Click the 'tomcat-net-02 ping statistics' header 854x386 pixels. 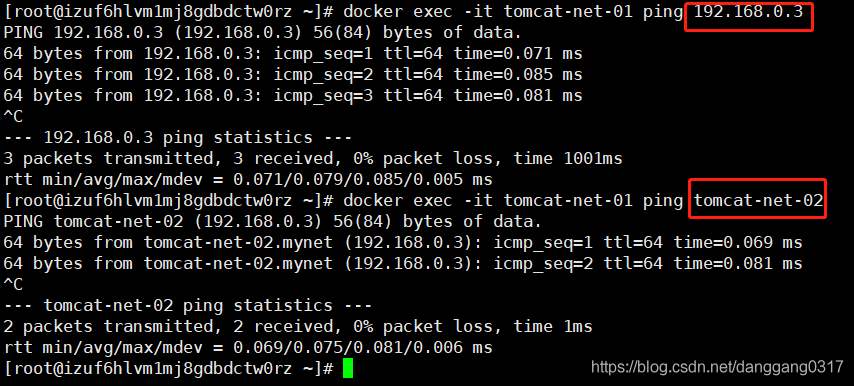(x=187, y=305)
